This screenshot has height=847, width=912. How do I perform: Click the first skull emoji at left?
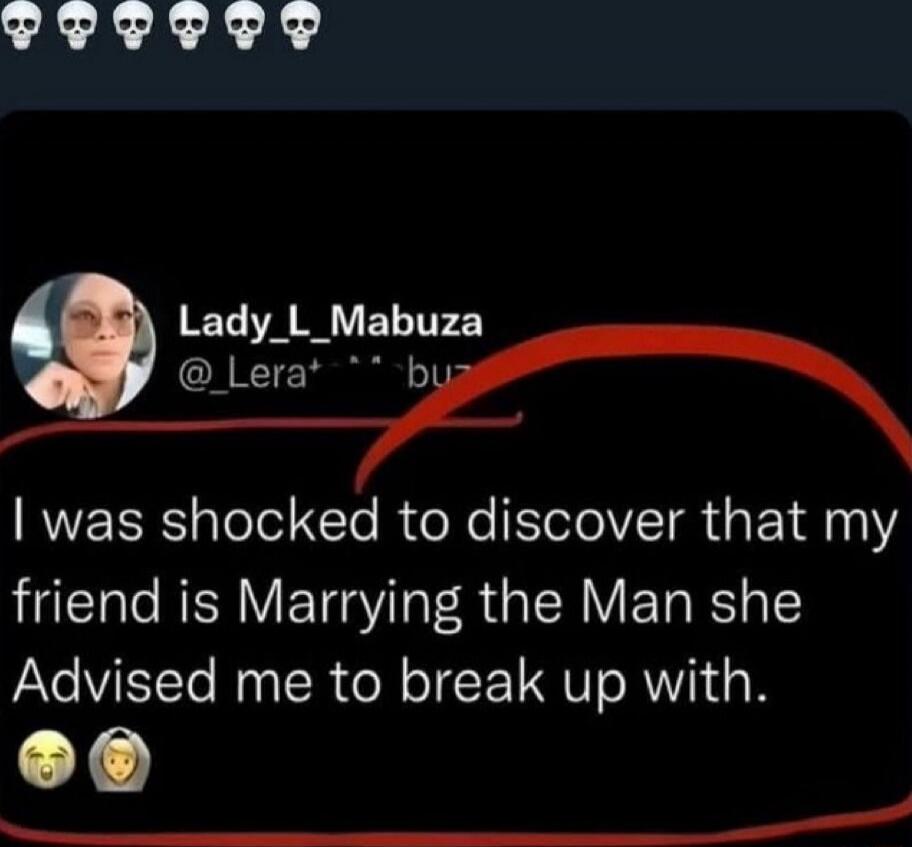click(x=22, y=30)
